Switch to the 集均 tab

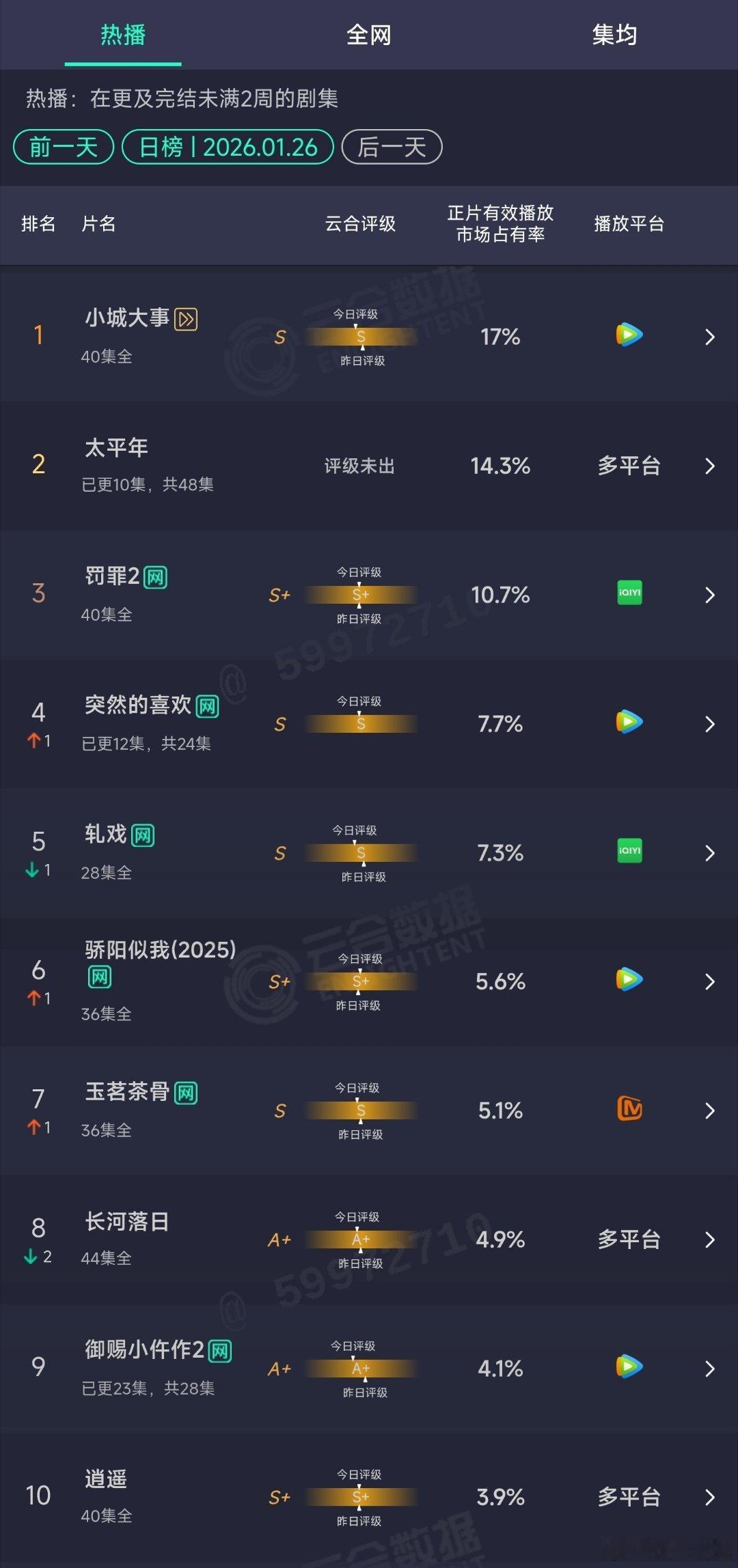tap(614, 35)
